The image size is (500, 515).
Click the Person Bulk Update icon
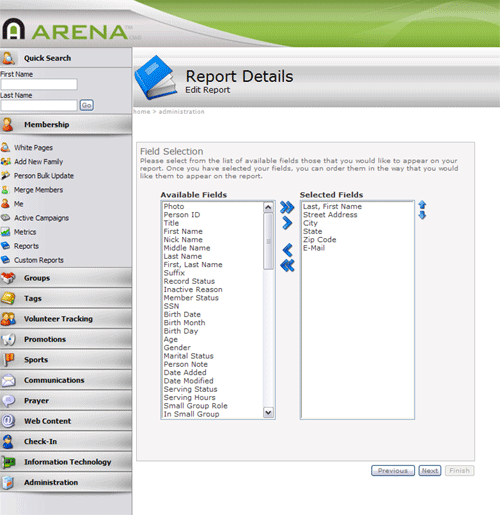point(5,175)
